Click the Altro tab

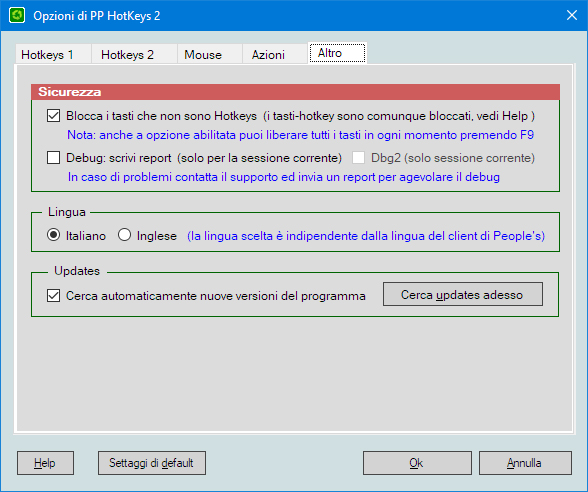tap(337, 53)
